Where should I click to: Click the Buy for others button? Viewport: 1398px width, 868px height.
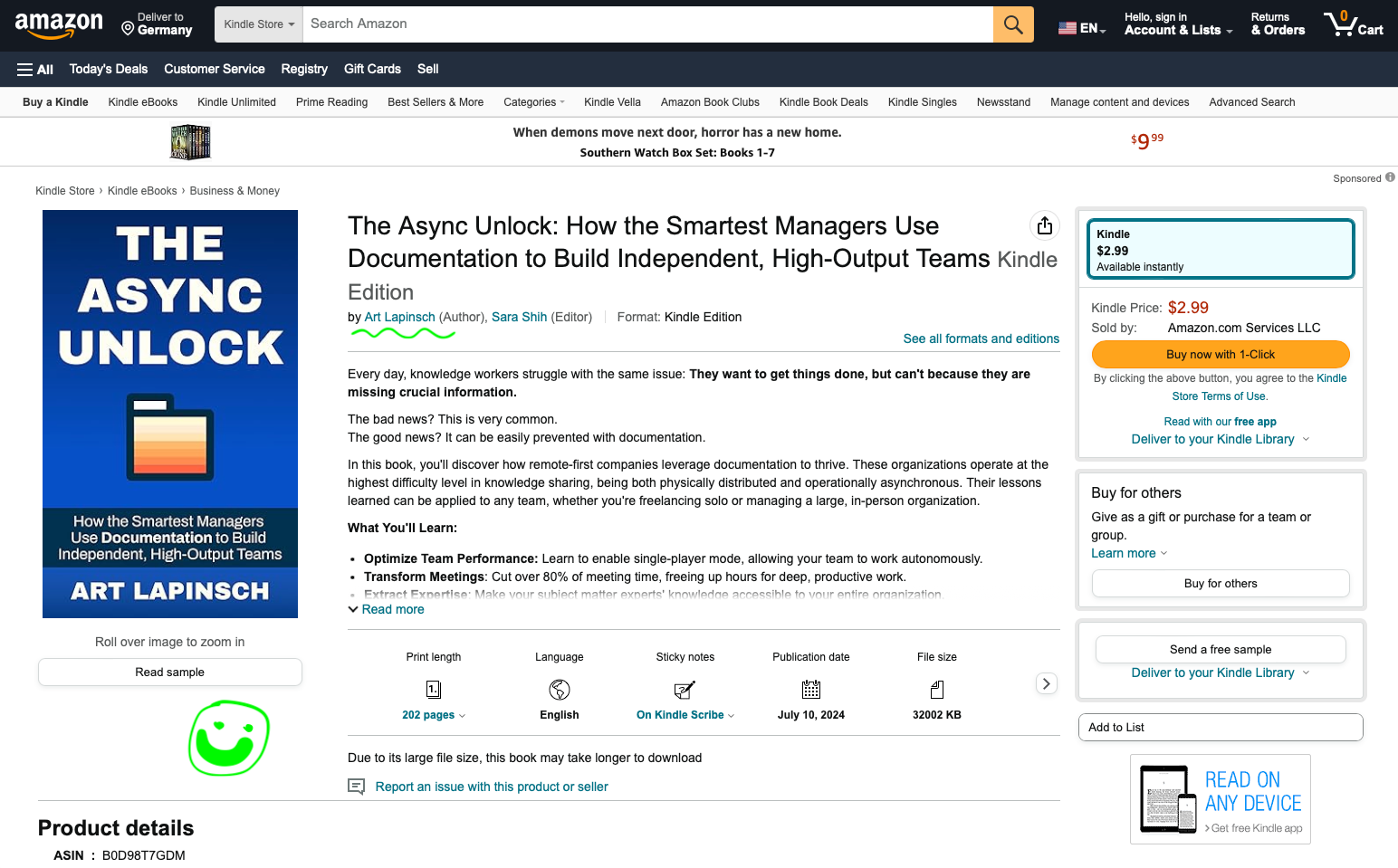pyautogui.click(x=1221, y=584)
